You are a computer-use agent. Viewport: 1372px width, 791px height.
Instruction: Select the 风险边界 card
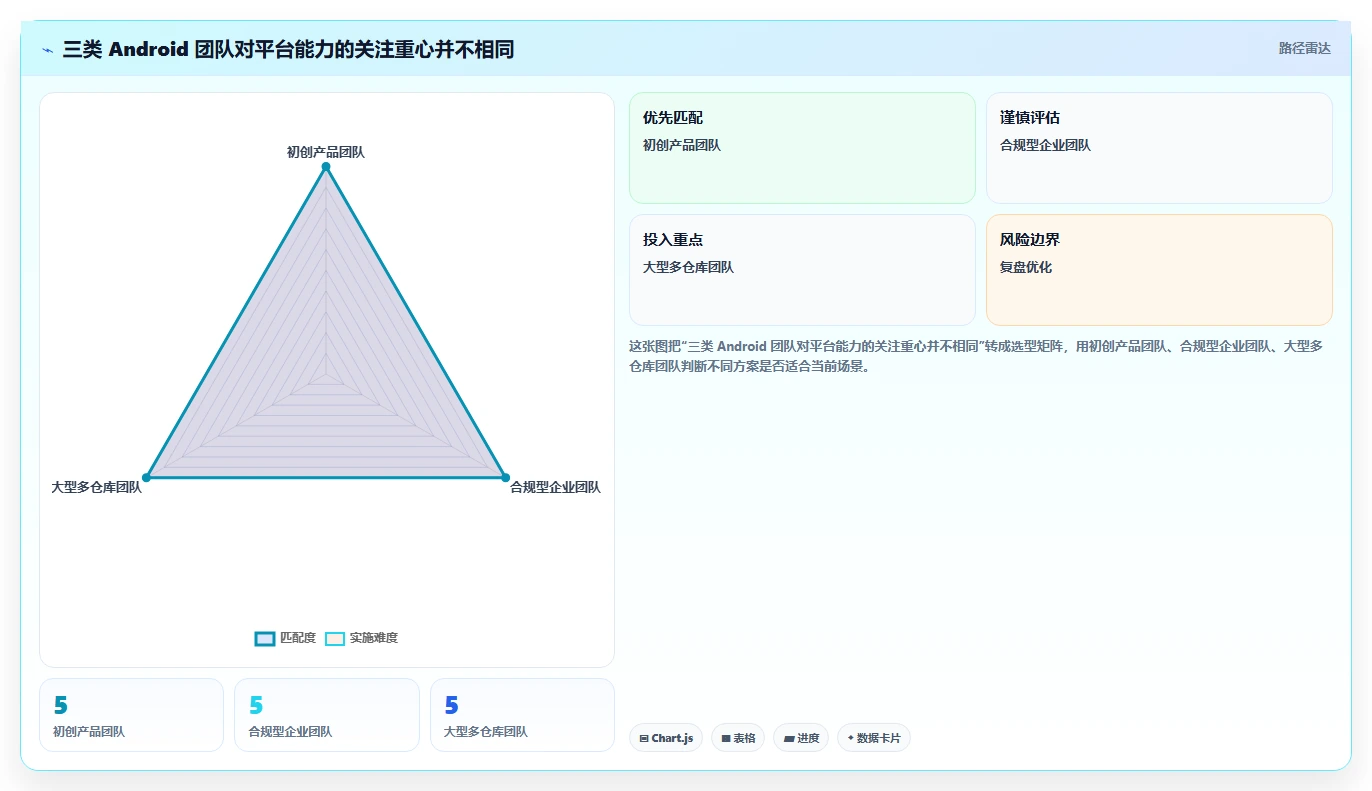[x=1159, y=270]
